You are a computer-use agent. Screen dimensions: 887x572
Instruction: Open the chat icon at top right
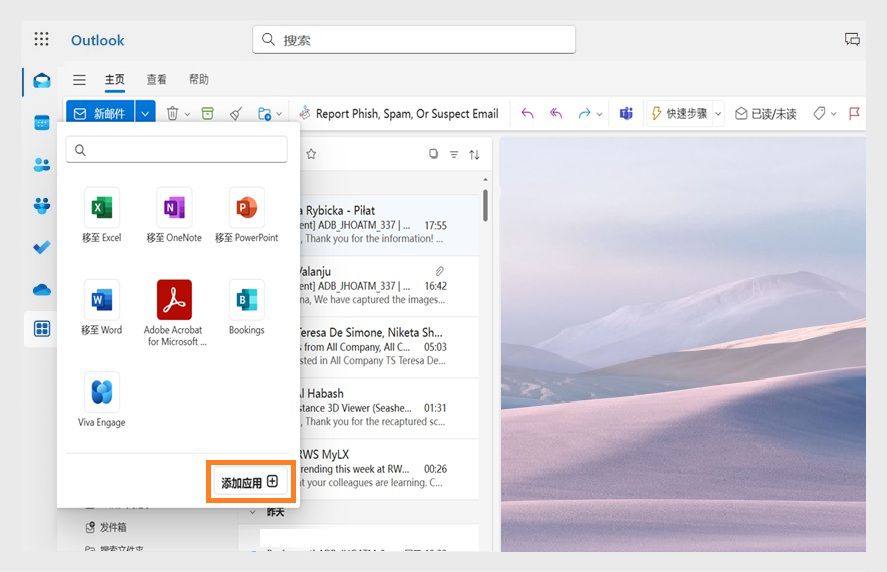pyautogui.click(x=852, y=39)
